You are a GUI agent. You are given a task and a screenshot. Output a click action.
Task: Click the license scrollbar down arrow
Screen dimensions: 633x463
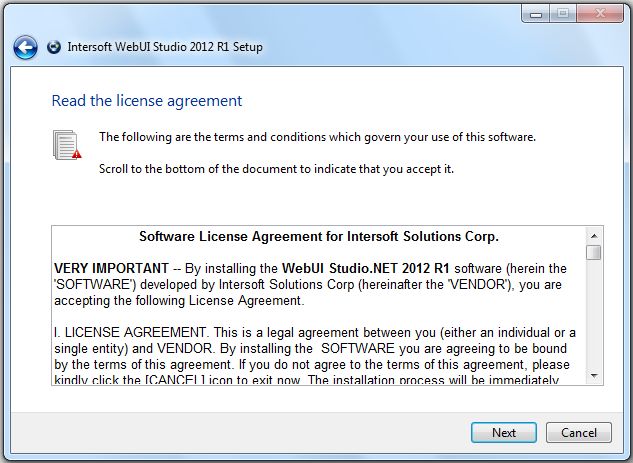(594, 375)
